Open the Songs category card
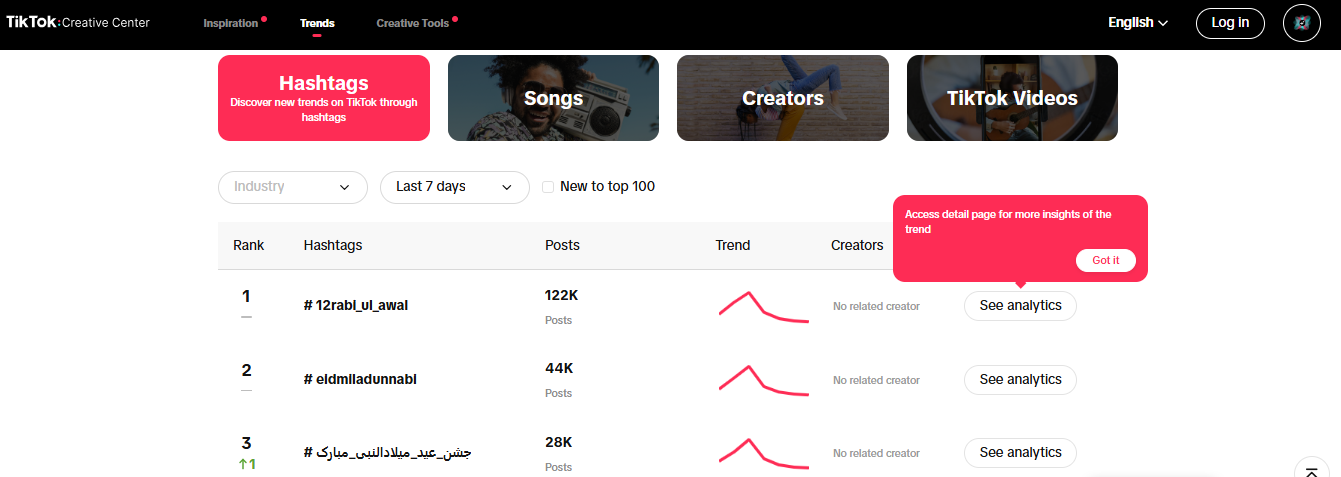 click(553, 98)
